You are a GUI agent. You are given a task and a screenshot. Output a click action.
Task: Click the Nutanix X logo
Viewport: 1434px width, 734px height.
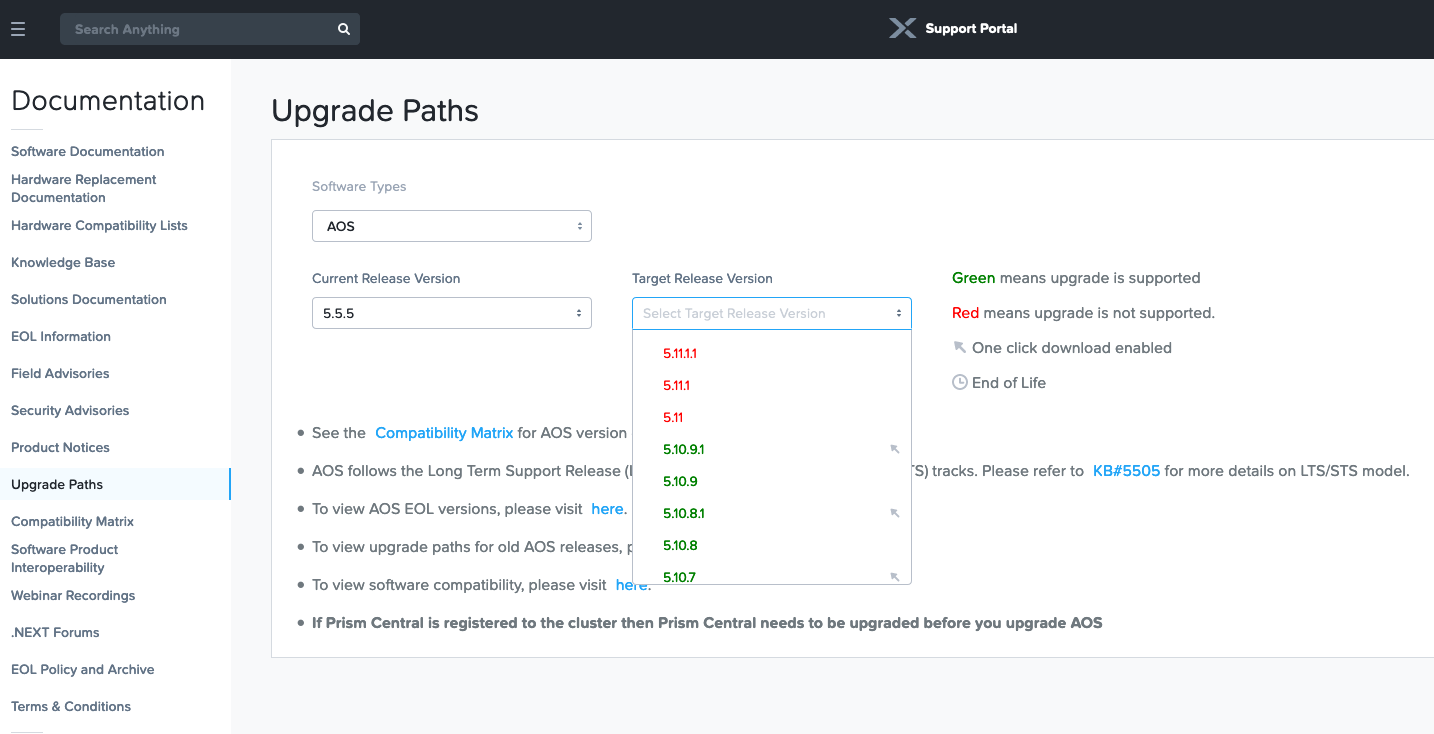click(902, 28)
